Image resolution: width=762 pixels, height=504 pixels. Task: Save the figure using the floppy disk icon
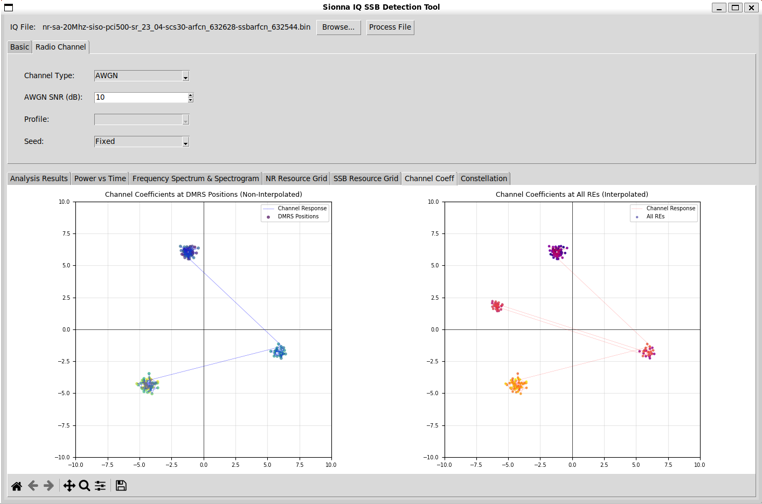tap(121, 486)
